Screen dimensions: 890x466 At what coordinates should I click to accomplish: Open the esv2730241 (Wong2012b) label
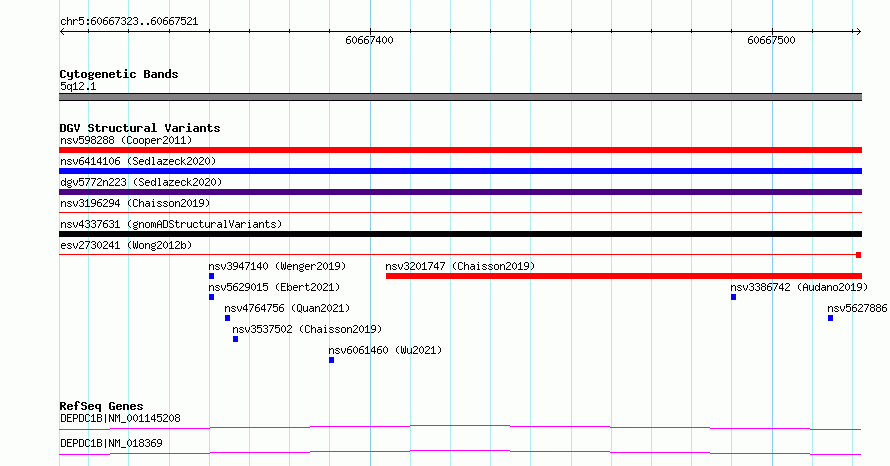click(126, 245)
